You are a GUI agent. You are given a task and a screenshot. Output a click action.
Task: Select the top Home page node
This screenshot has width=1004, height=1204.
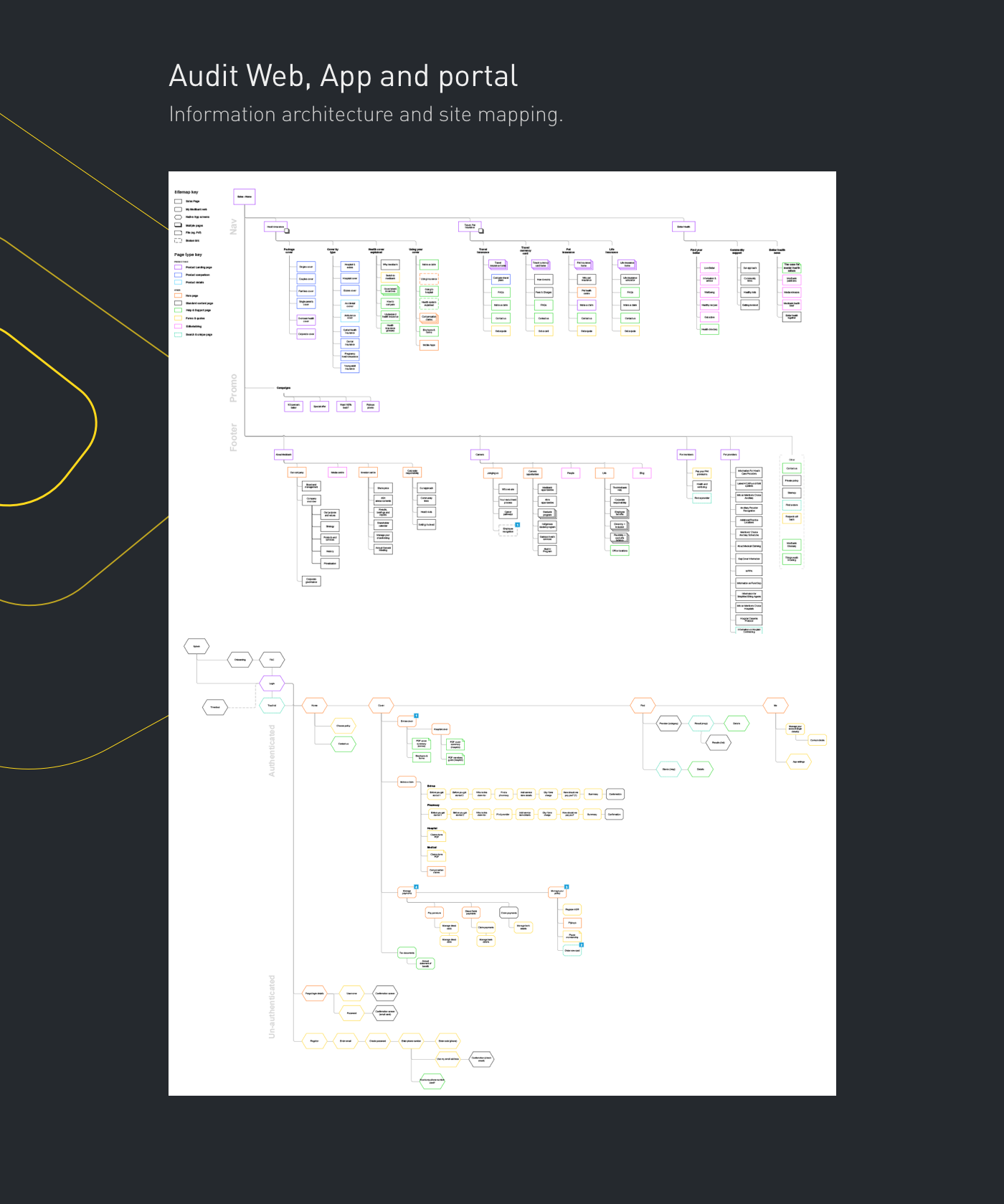point(245,196)
